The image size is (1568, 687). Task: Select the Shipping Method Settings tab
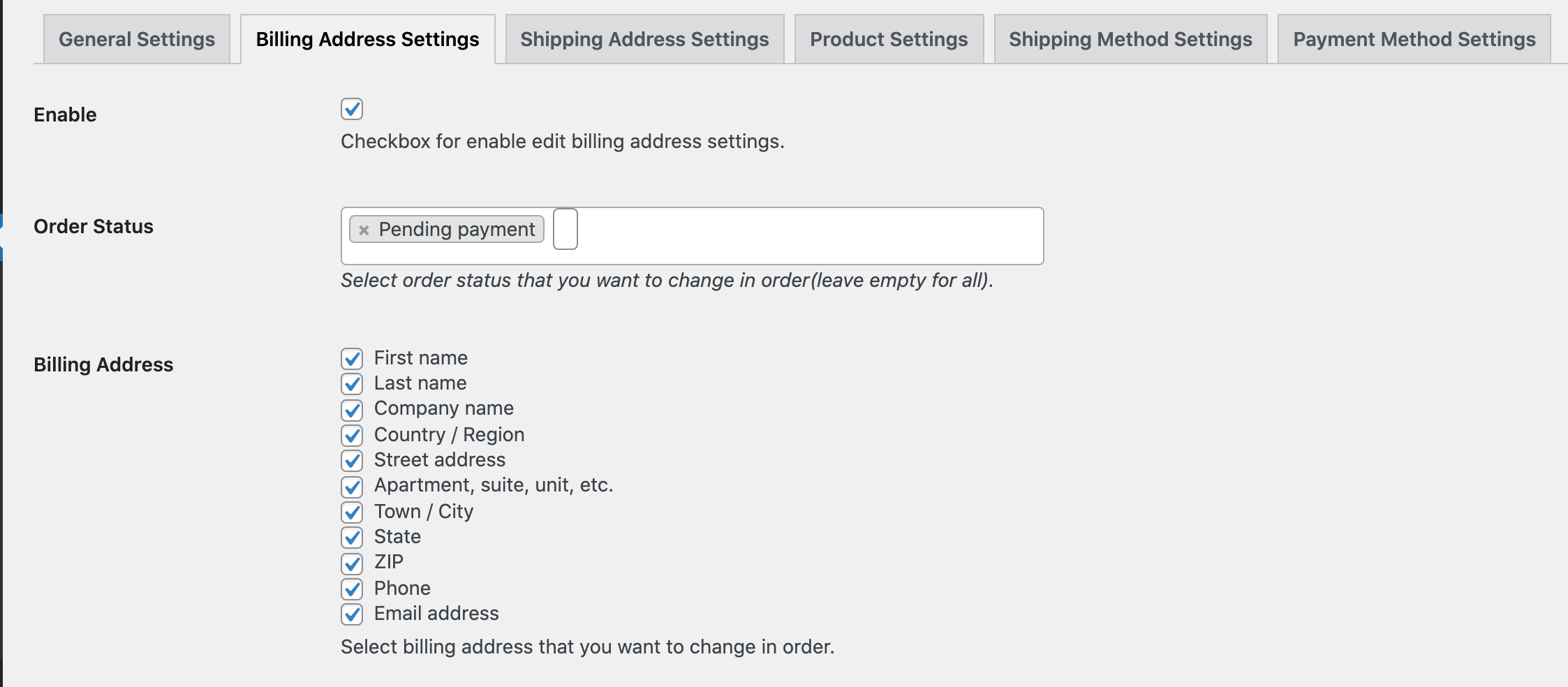pyautogui.click(x=1130, y=39)
